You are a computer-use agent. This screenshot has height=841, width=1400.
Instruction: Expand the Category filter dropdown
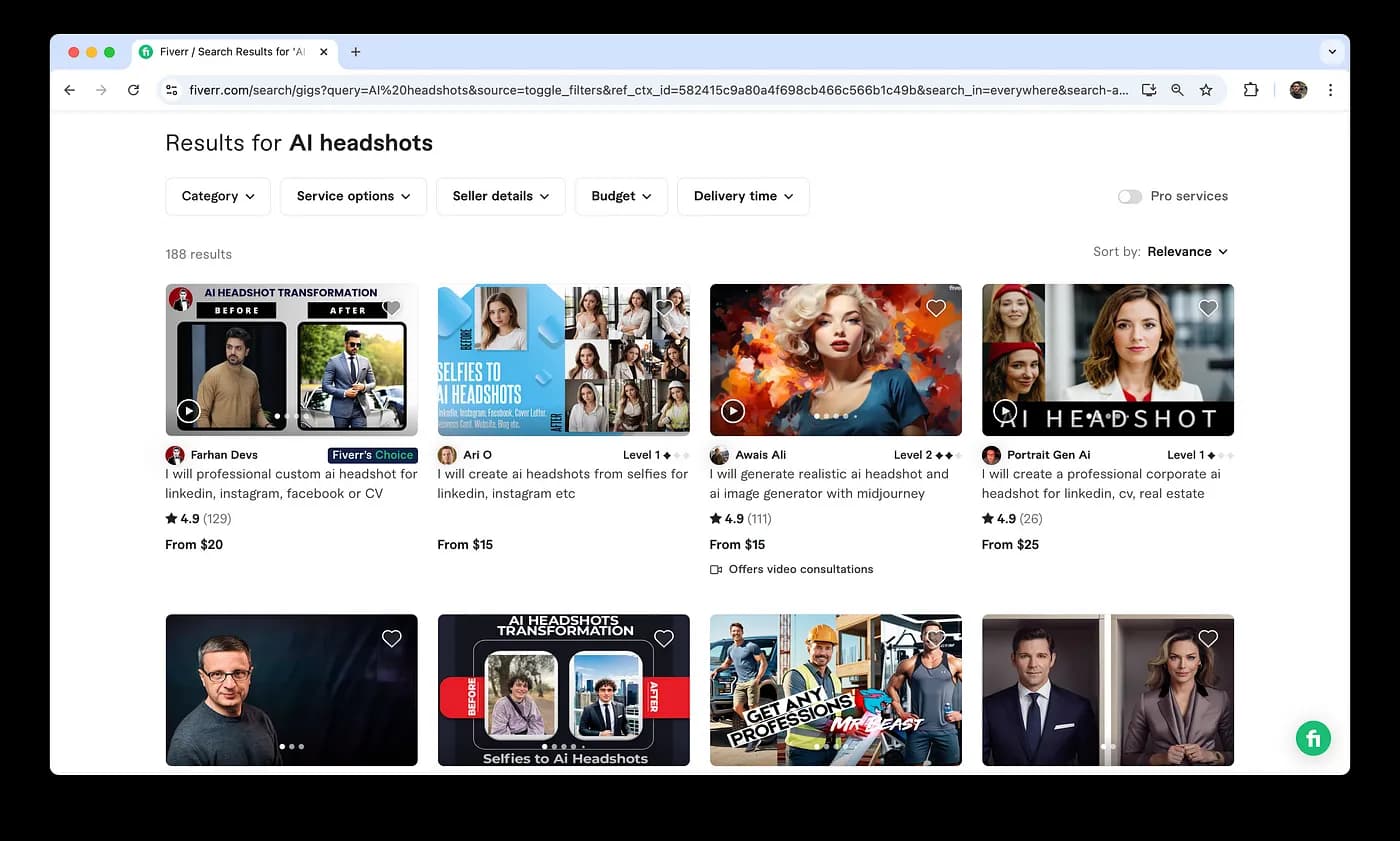218,197
